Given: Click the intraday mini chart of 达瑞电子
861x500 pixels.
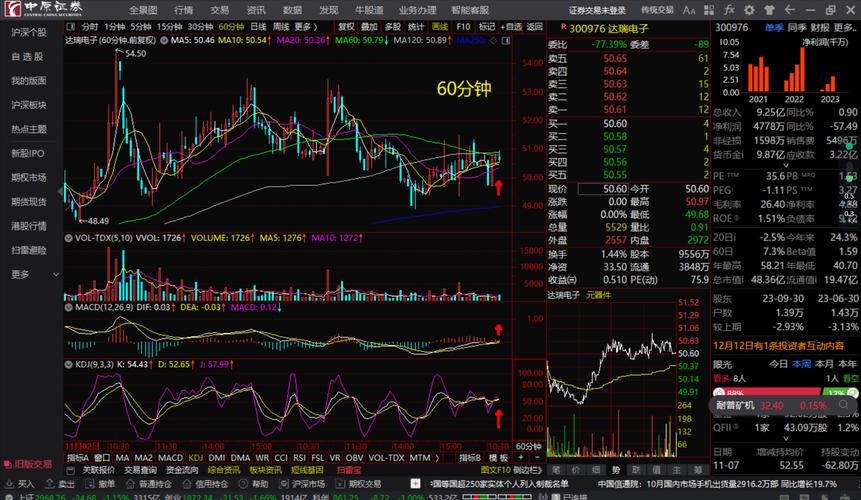Looking at the screenshot, I should coord(611,379).
